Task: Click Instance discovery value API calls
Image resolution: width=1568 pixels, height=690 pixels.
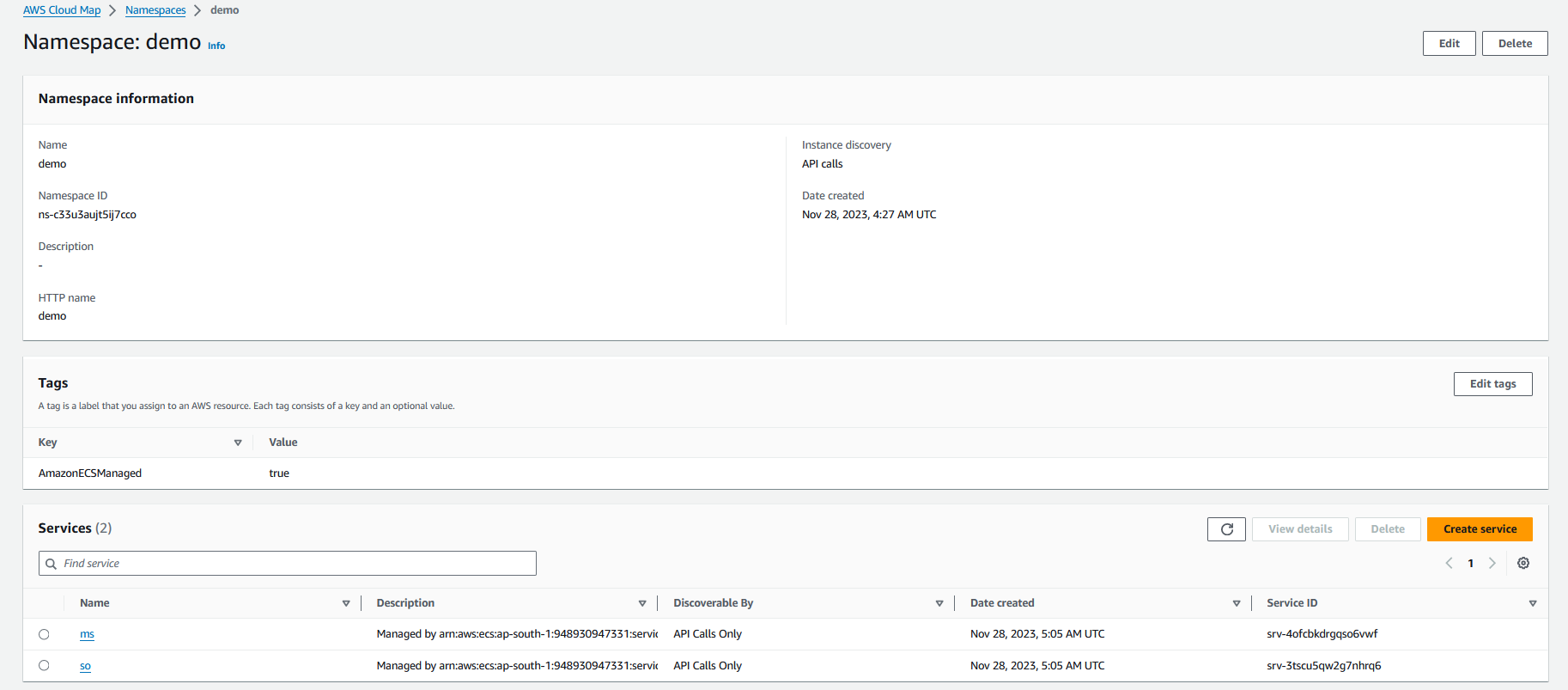Action: (x=823, y=164)
